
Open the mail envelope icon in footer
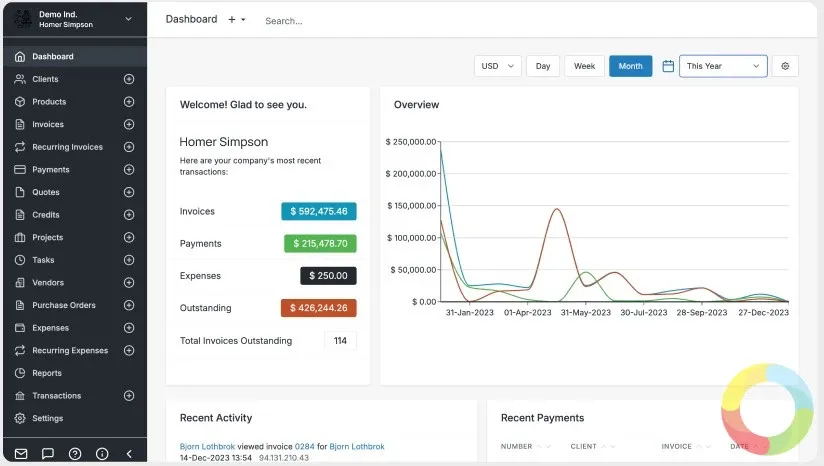[x=21, y=454]
